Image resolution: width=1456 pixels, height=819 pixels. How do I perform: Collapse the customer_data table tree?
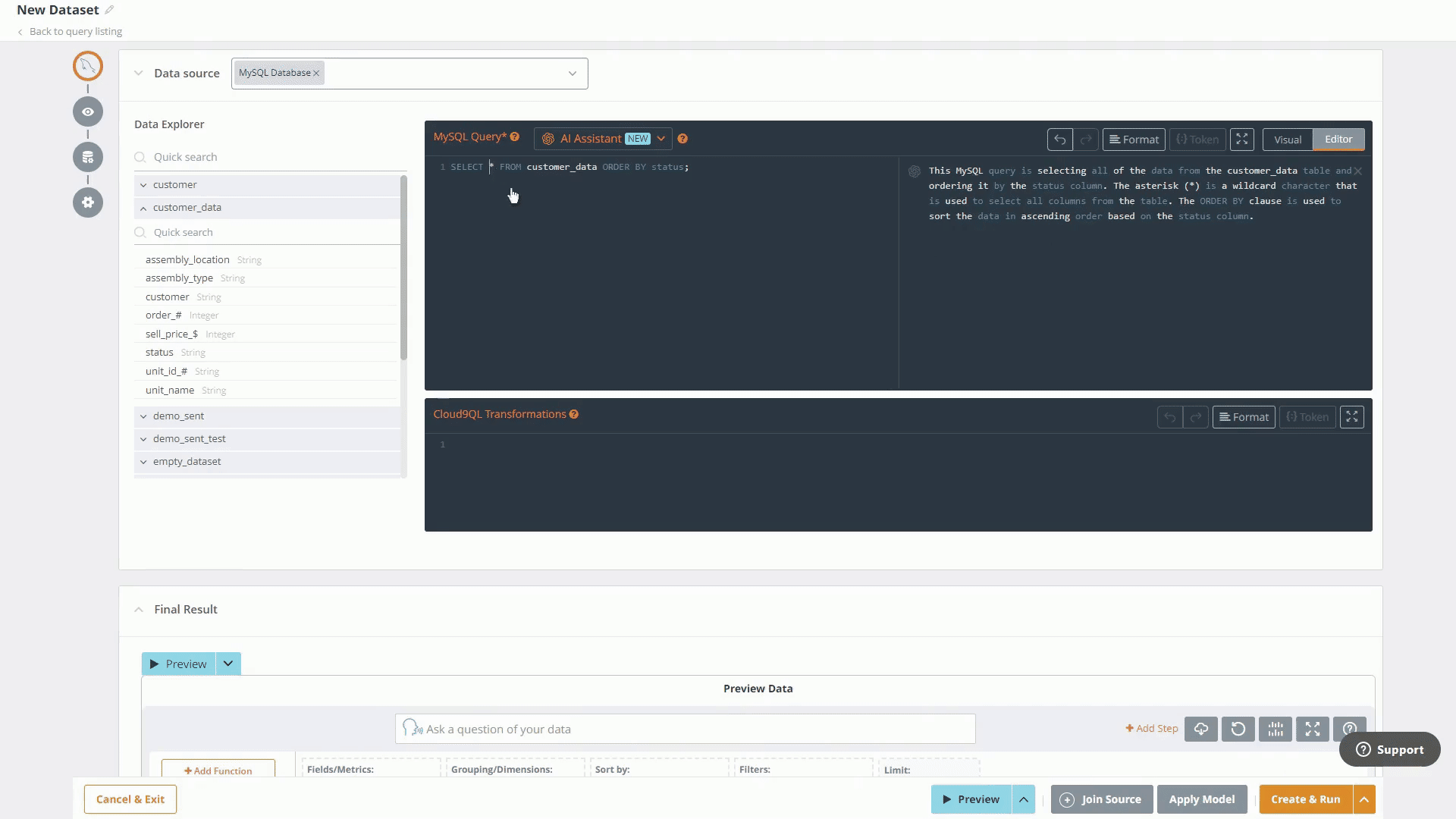tap(143, 208)
